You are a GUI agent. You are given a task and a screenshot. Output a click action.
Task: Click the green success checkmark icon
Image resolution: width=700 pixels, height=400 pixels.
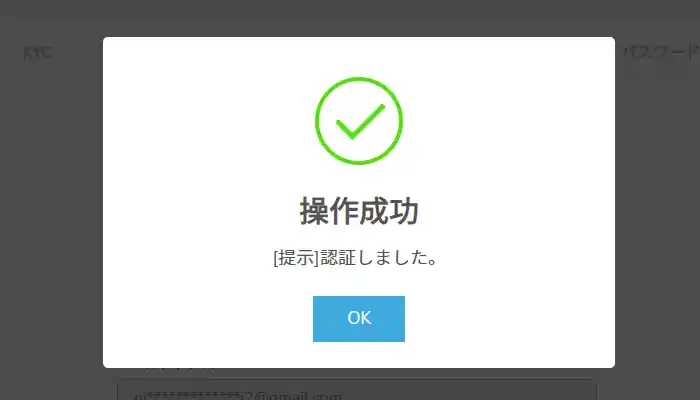click(360, 122)
